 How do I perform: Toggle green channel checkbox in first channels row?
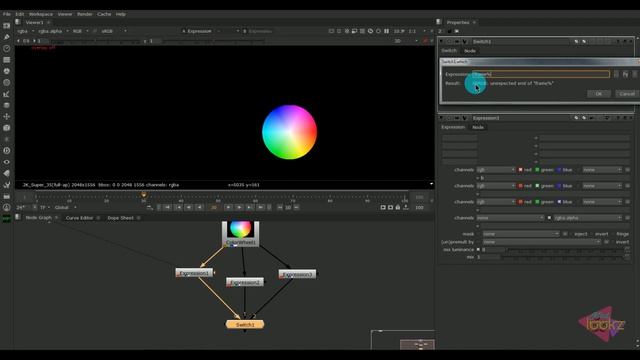(x=537, y=170)
